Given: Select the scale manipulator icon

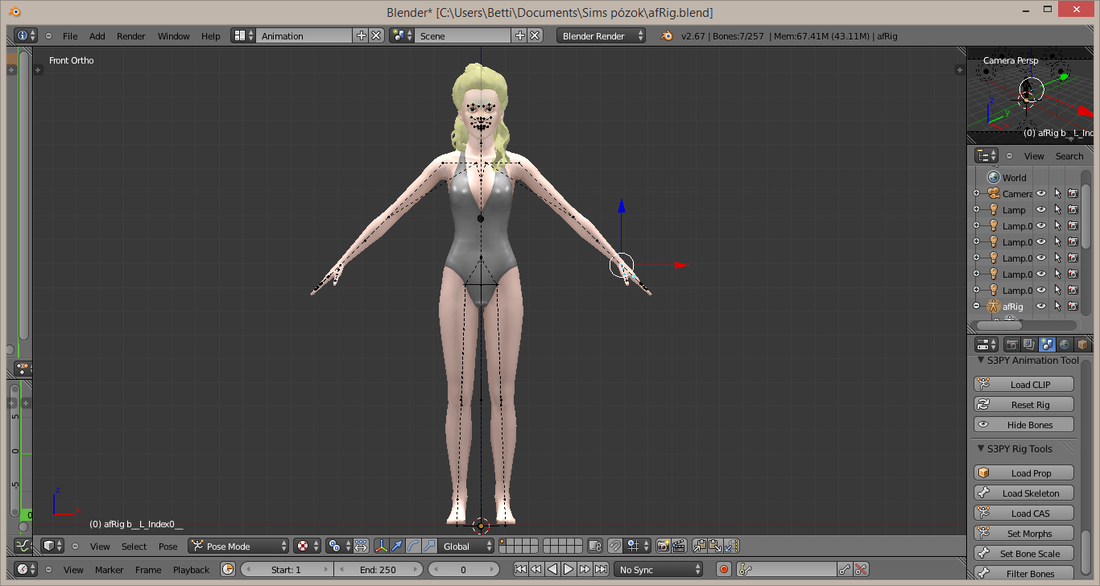Looking at the screenshot, I should tap(429, 546).
